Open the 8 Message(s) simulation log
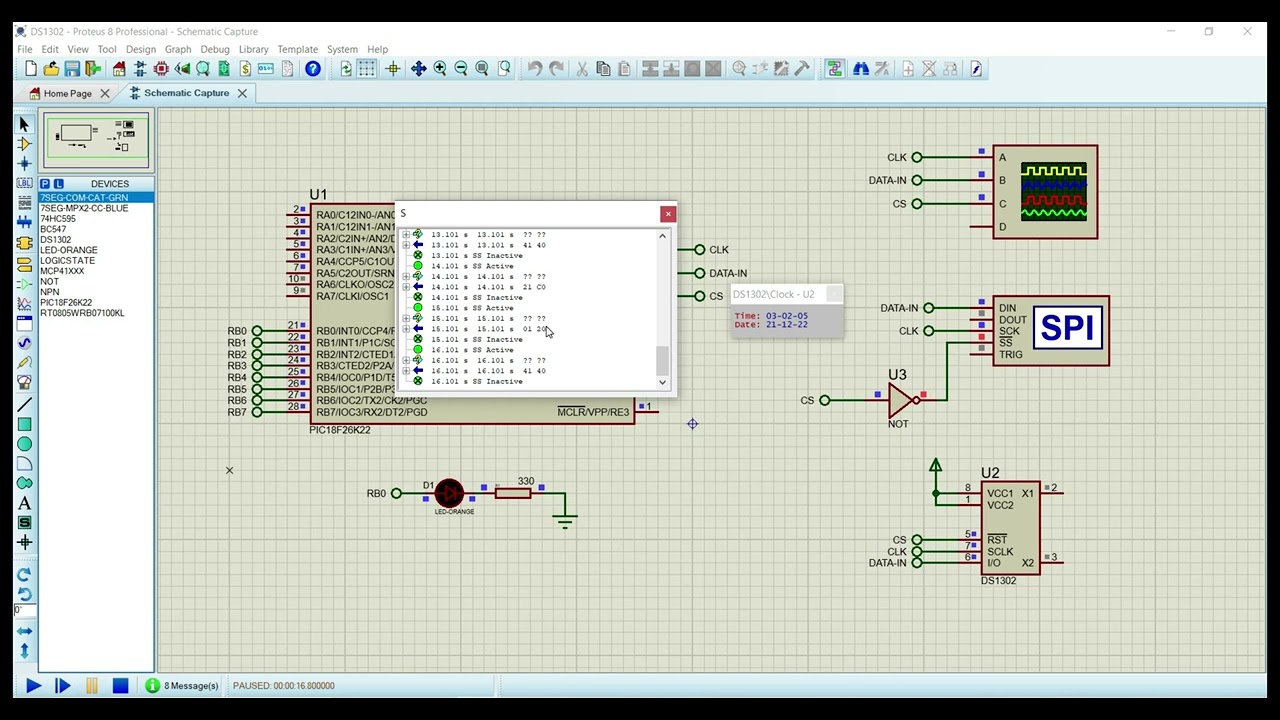Image resolution: width=1280 pixels, height=720 pixels. (x=182, y=686)
